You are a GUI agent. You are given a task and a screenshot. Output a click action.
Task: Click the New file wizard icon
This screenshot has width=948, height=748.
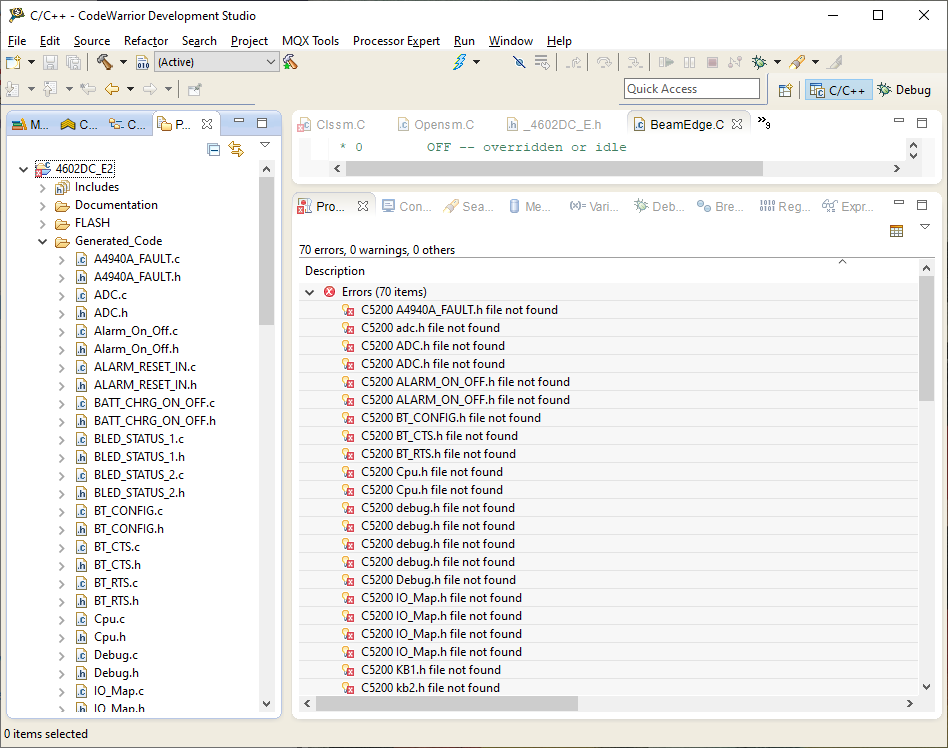tap(13, 62)
